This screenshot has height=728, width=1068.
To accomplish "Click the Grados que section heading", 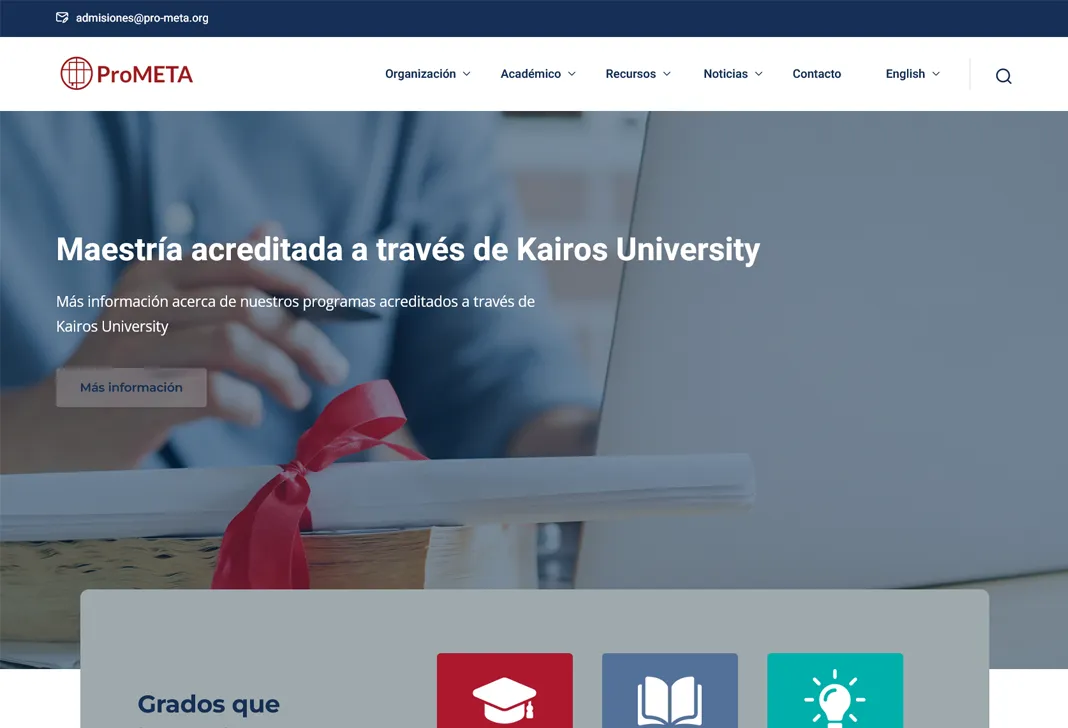I will pyautogui.click(x=208, y=703).
